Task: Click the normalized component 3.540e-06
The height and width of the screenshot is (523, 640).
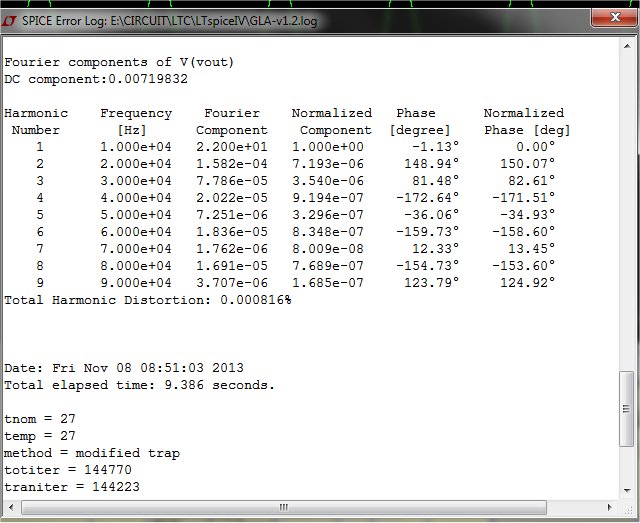Action: 328,181
